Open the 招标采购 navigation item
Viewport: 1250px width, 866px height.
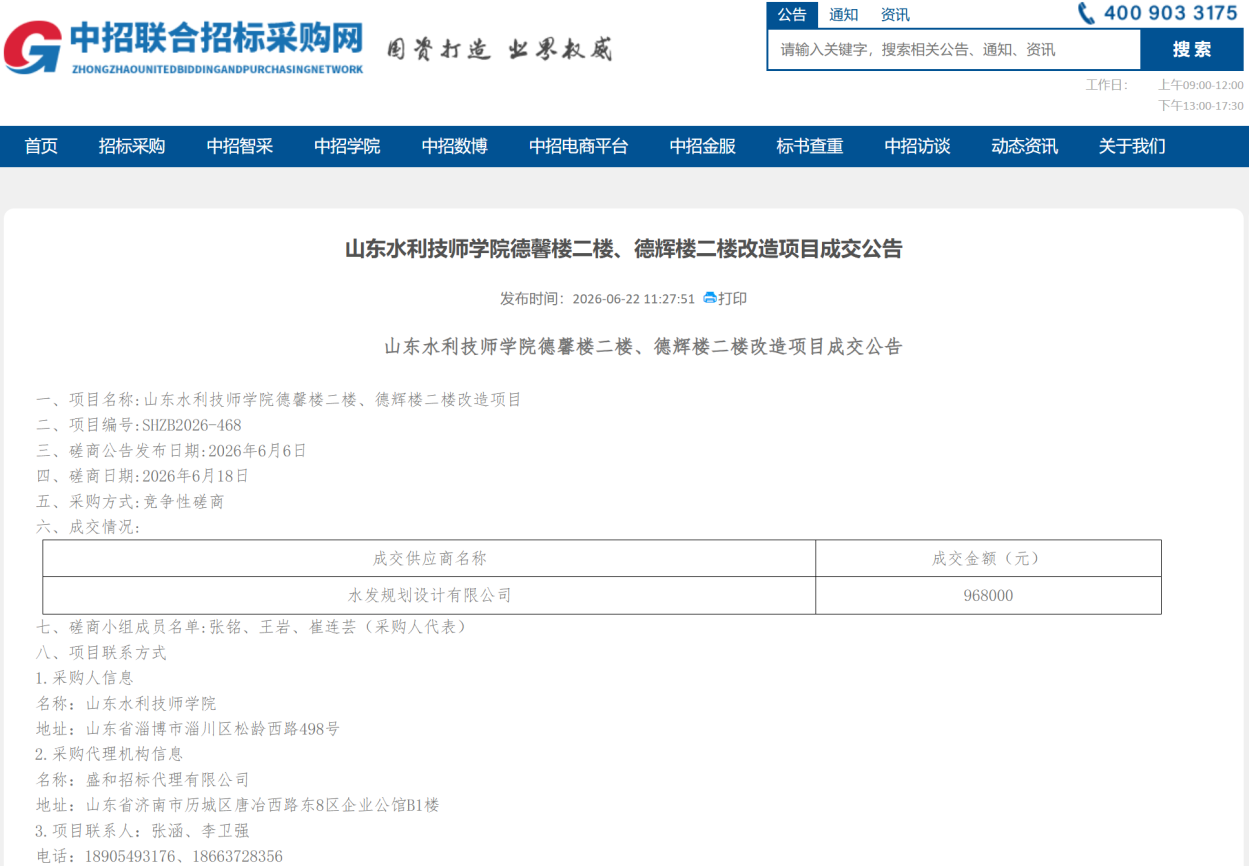(132, 146)
